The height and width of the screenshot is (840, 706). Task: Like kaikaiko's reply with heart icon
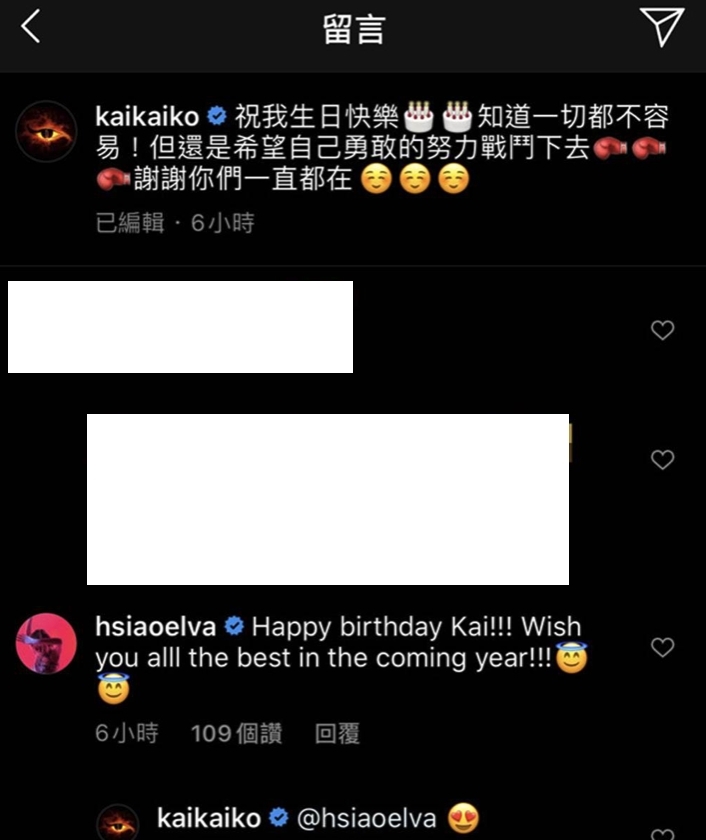(662, 834)
